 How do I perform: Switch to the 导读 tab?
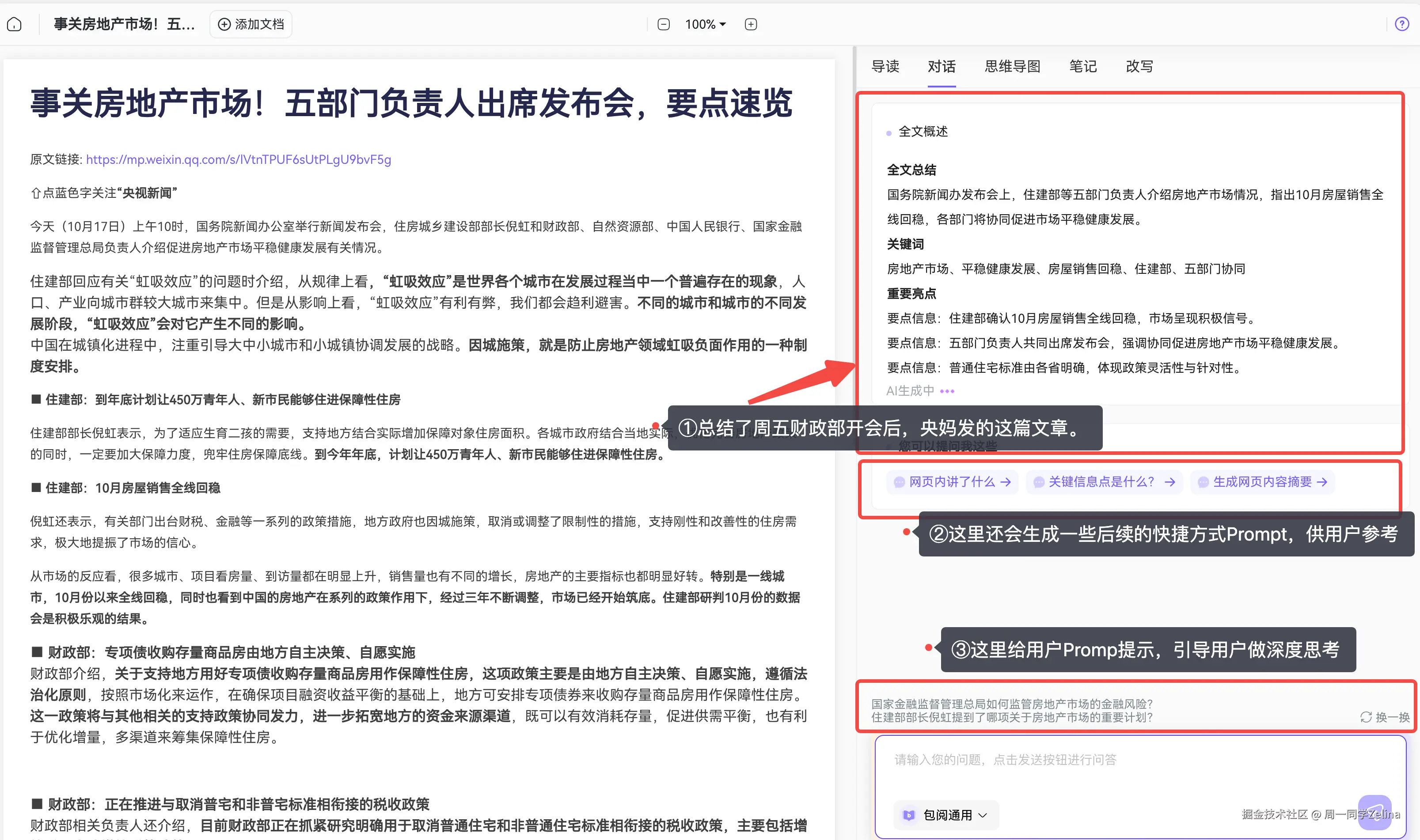[885, 66]
